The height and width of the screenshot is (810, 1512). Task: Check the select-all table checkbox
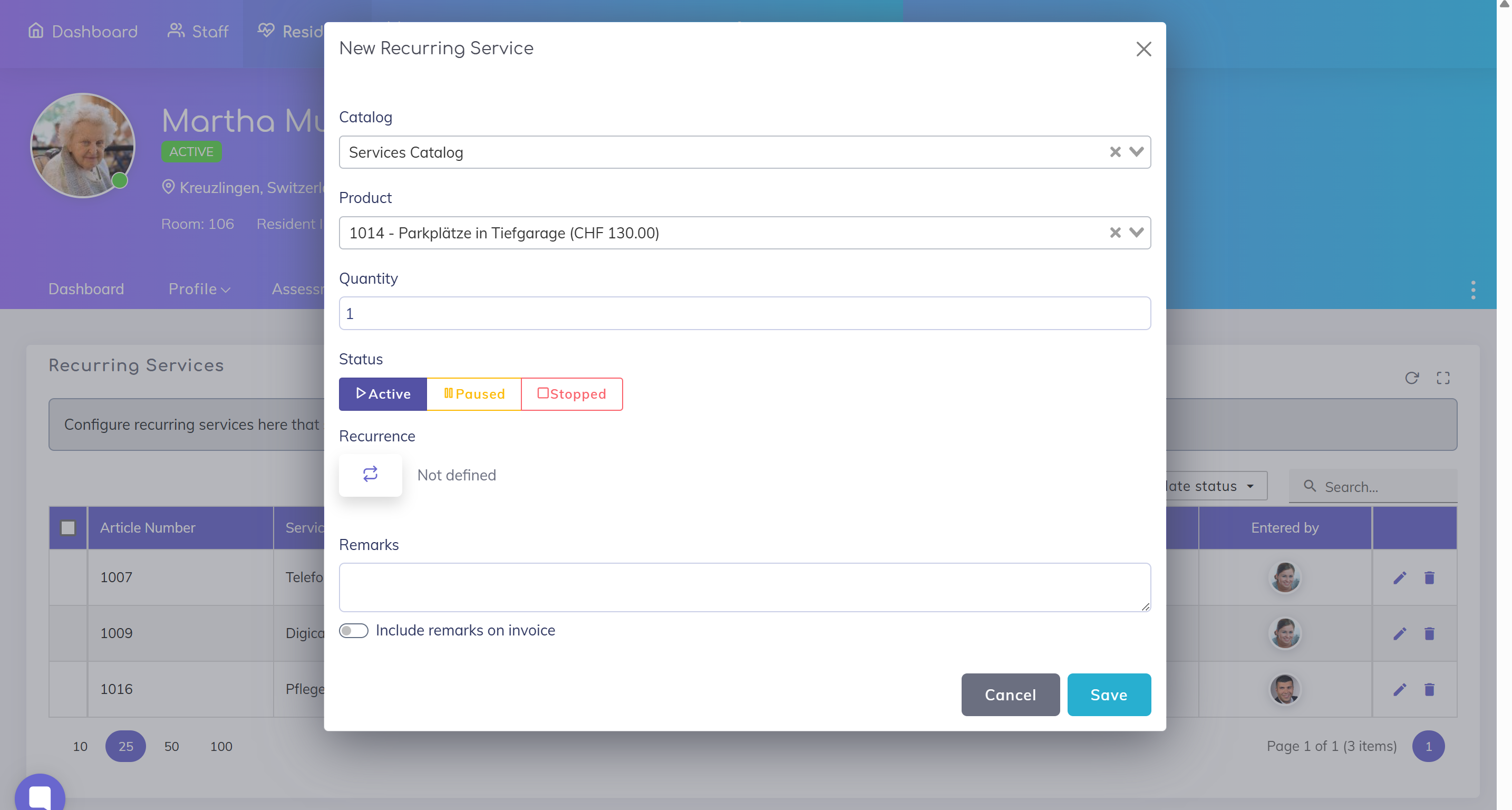68,528
